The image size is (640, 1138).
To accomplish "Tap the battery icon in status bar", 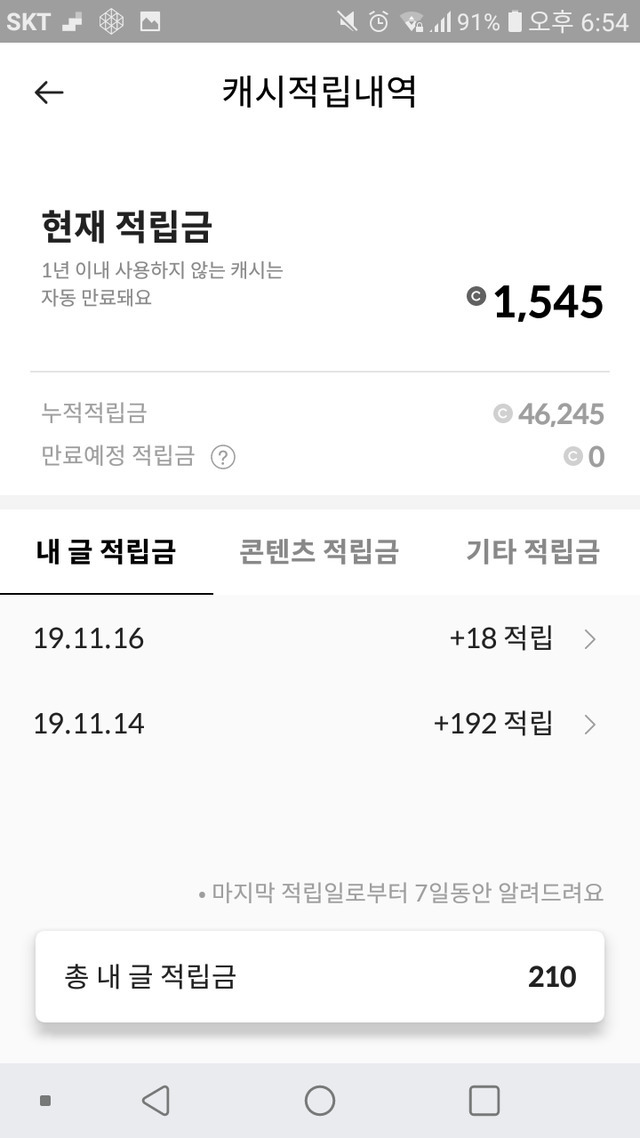I will pyautogui.click(x=514, y=21).
